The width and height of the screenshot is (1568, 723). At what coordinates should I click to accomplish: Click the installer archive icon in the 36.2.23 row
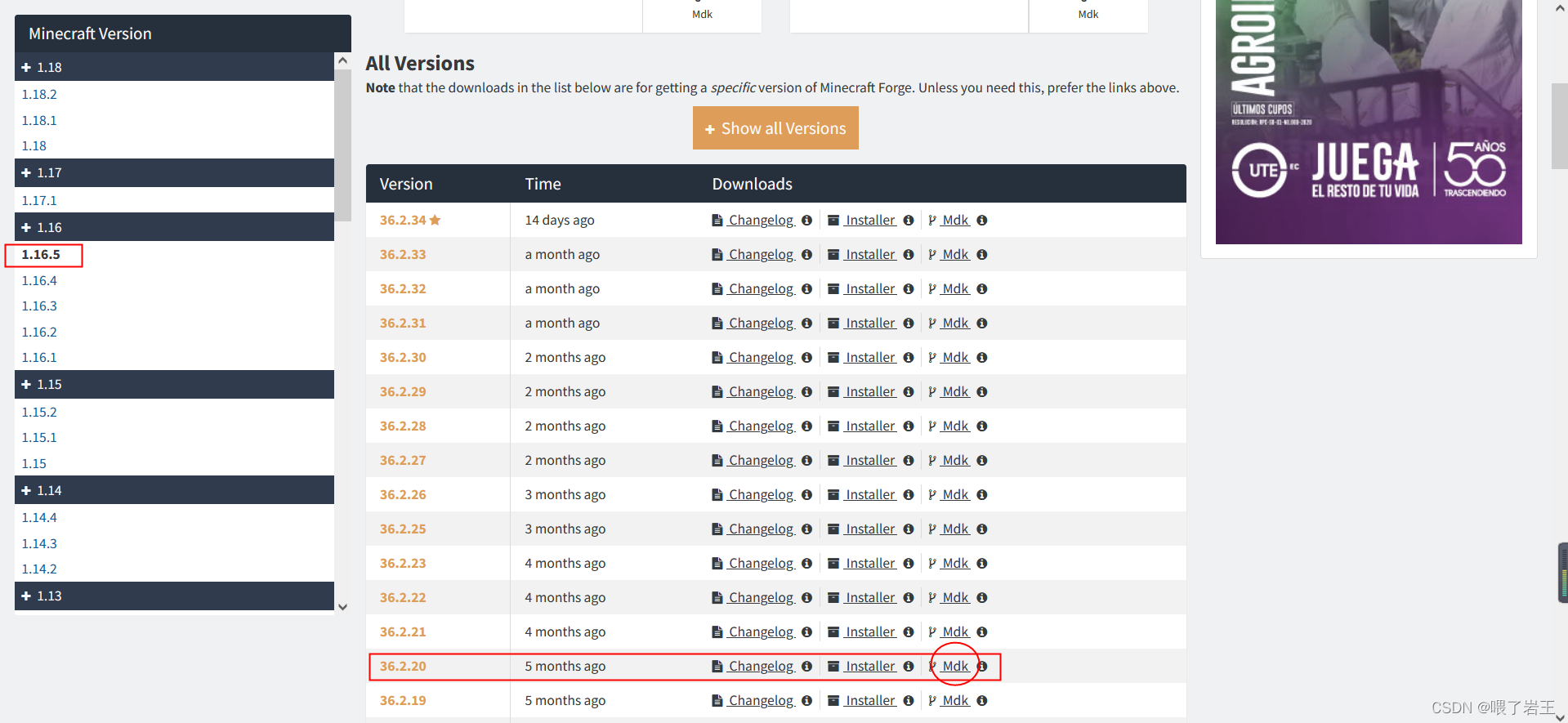coord(833,564)
